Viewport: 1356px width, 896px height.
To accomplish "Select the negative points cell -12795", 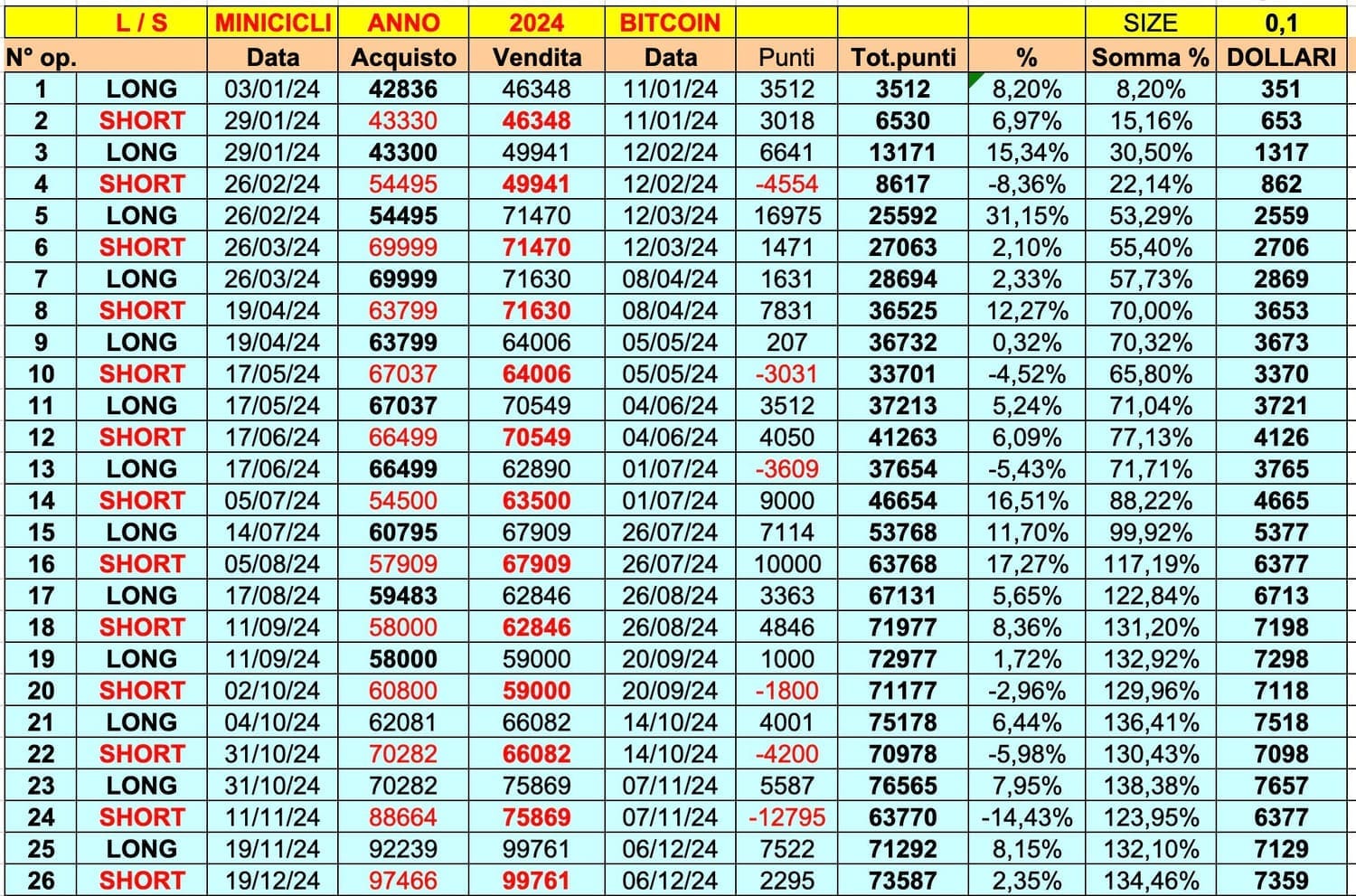I will [786, 816].
